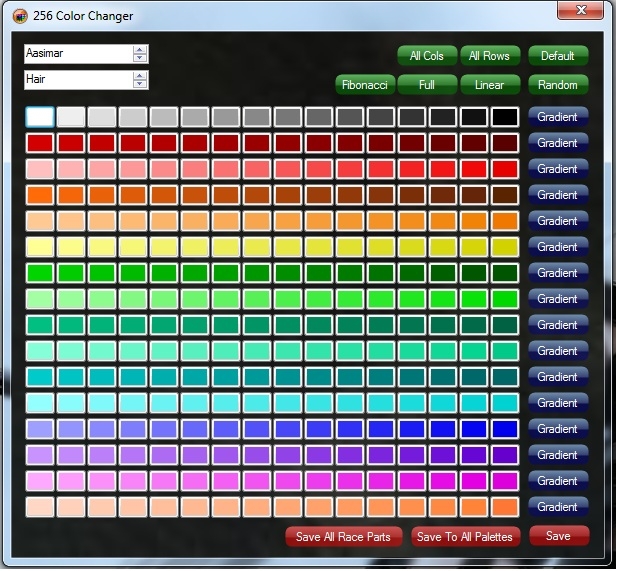This screenshot has width=617, height=571.
Task: Choose the Linear pattern button
Action: [x=489, y=85]
